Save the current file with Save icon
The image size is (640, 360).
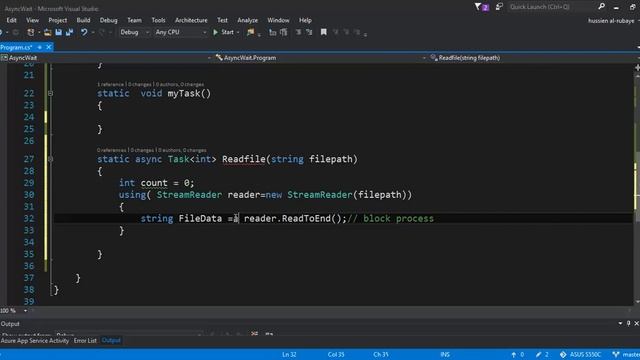pos(58,32)
